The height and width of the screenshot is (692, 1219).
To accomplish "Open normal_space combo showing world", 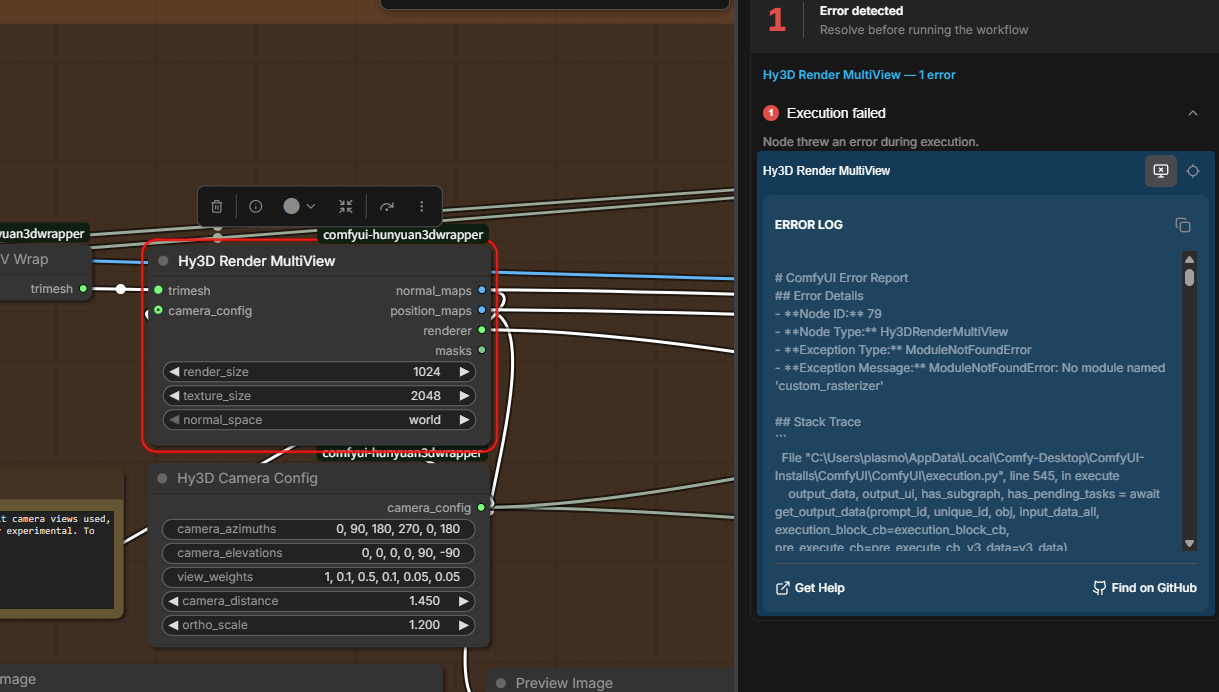I will point(319,419).
